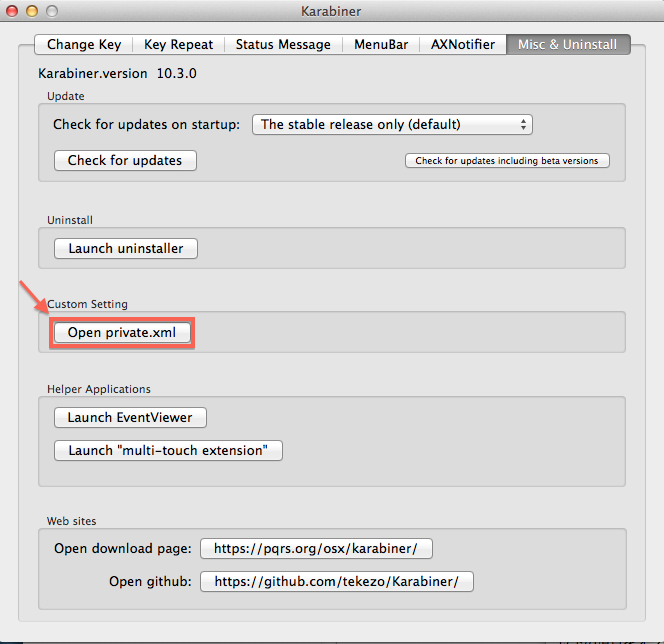This screenshot has width=664, height=644.
Task: Click the "Check for updates on startup:" label
Action: click(x=146, y=124)
